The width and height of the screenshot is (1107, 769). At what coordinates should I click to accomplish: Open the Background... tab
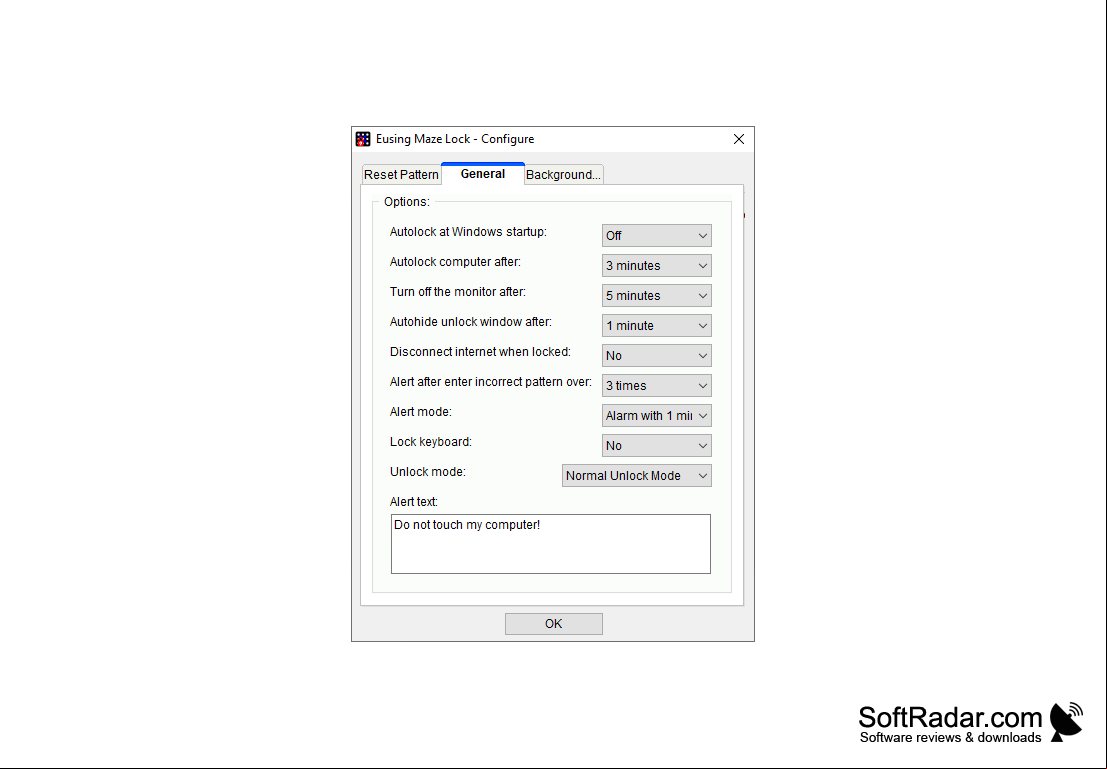click(x=563, y=174)
